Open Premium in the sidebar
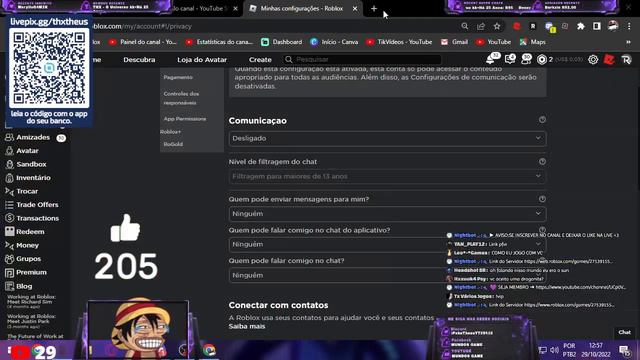Screen dimensions: 640x360 pos(31,272)
